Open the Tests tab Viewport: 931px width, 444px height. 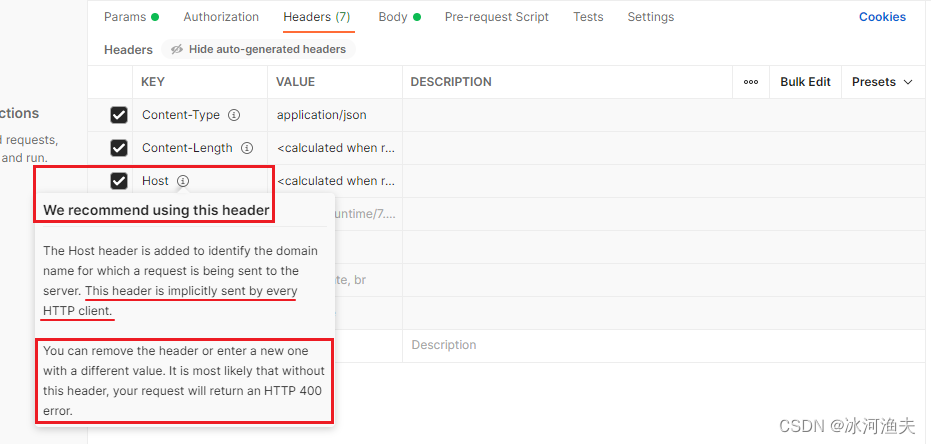[588, 17]
